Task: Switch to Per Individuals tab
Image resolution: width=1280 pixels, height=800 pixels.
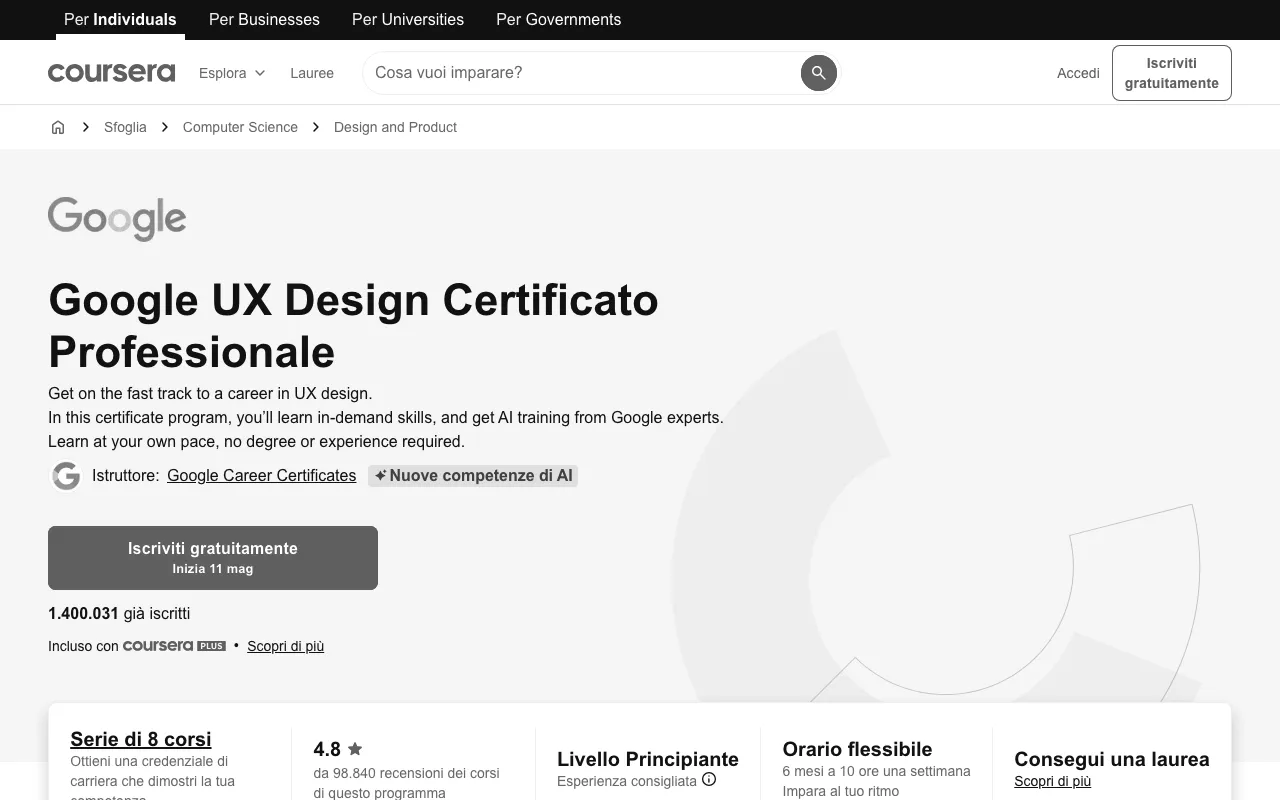Action: coord(120,19)
